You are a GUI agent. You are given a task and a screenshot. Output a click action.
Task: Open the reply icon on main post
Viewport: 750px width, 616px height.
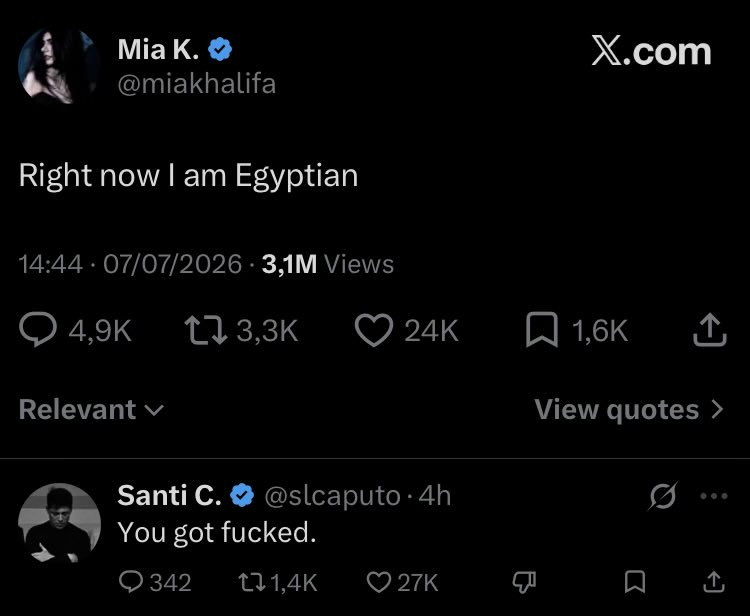tap(38, 330)
